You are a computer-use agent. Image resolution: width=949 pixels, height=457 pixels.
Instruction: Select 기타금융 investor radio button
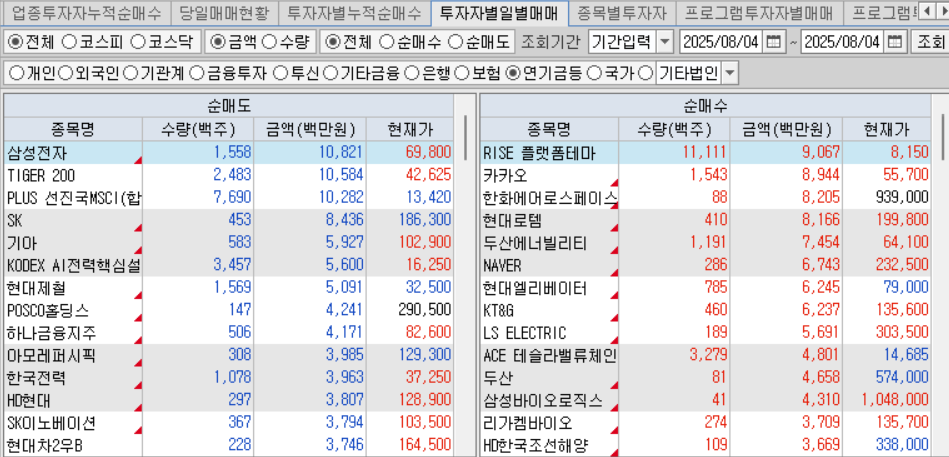tap(329, 74)
